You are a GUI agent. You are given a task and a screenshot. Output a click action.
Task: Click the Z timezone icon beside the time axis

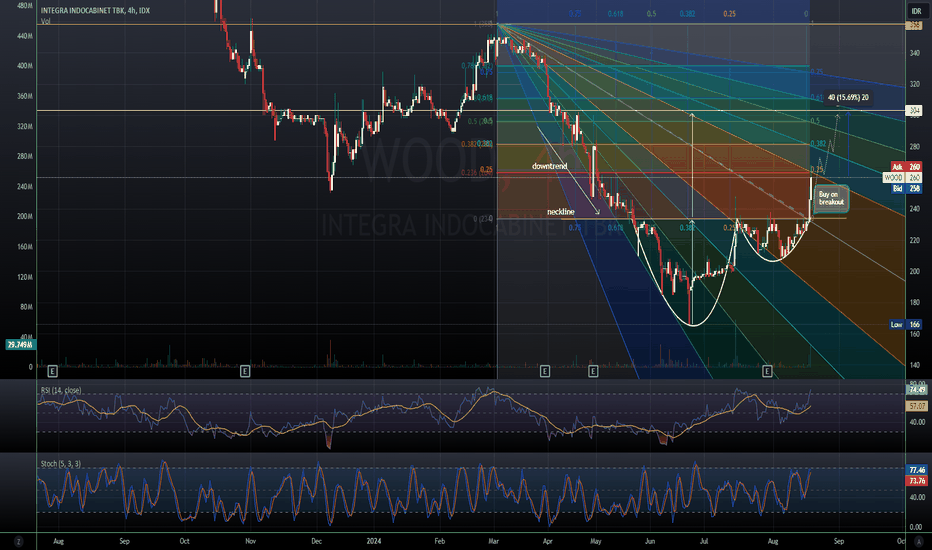click(x=18, y=542)
